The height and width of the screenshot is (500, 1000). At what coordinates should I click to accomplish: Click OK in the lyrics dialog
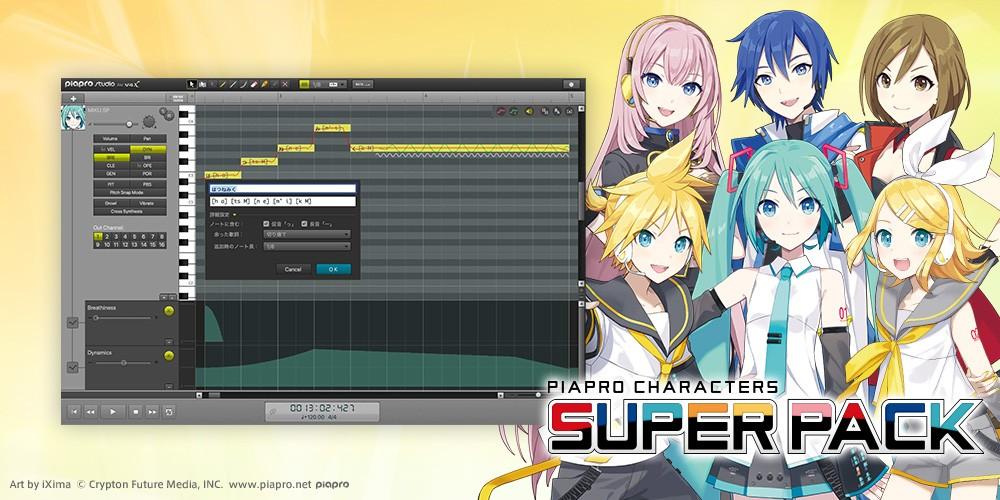tap(333, 269)
